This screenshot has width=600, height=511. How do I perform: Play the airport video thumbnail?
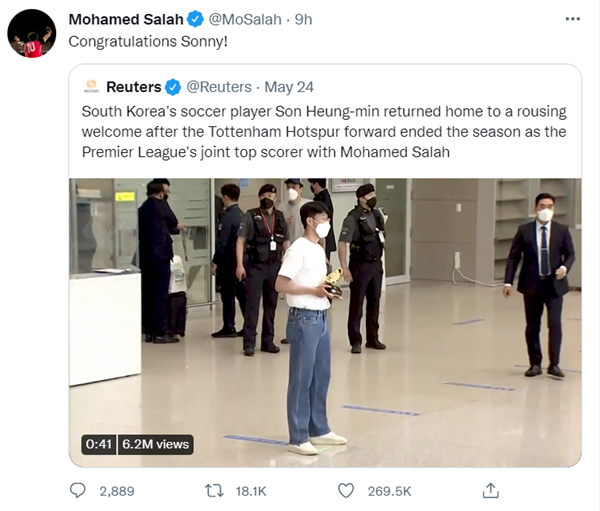325,322
